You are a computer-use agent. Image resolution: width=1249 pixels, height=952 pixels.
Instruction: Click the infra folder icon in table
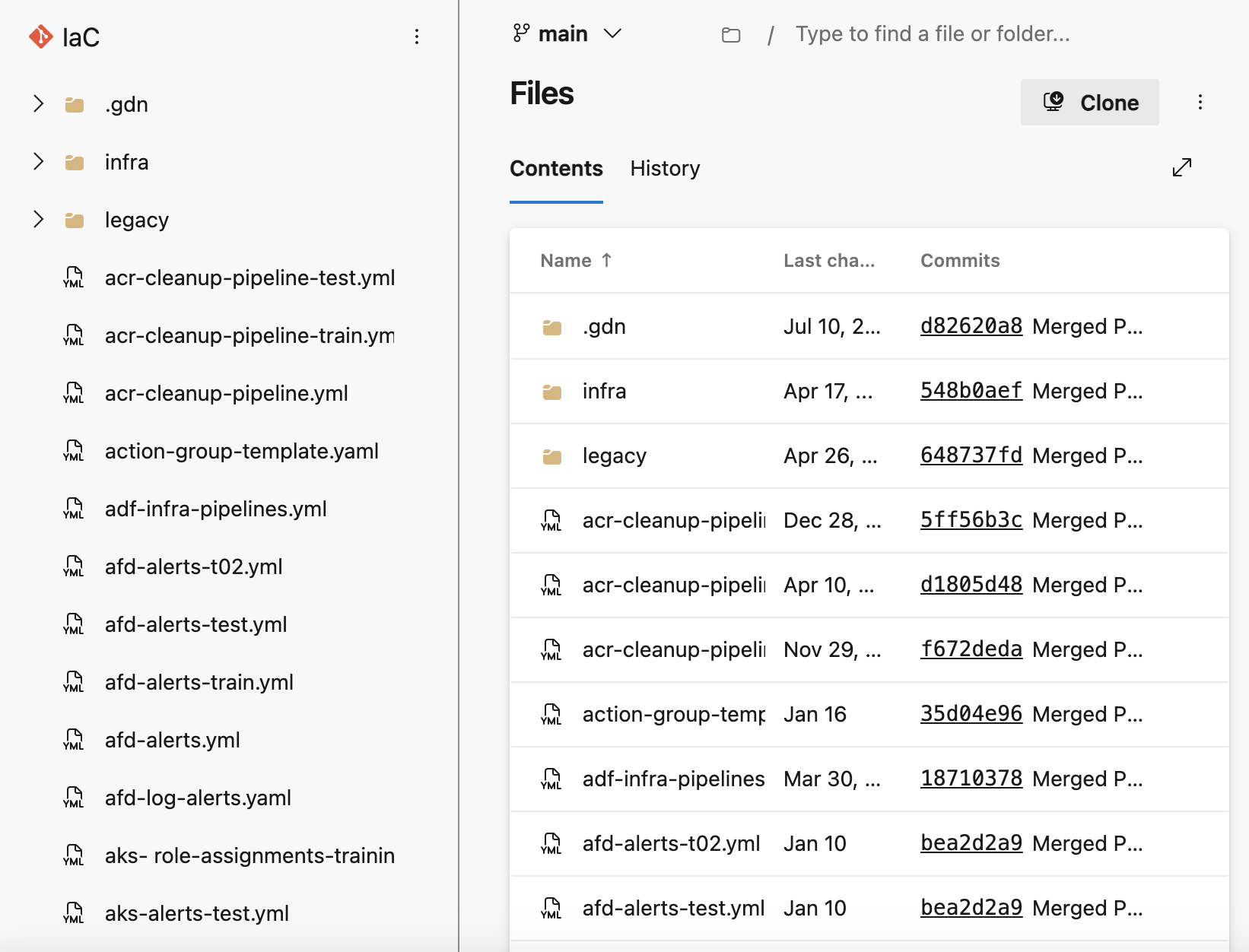[x=551, y=392]
